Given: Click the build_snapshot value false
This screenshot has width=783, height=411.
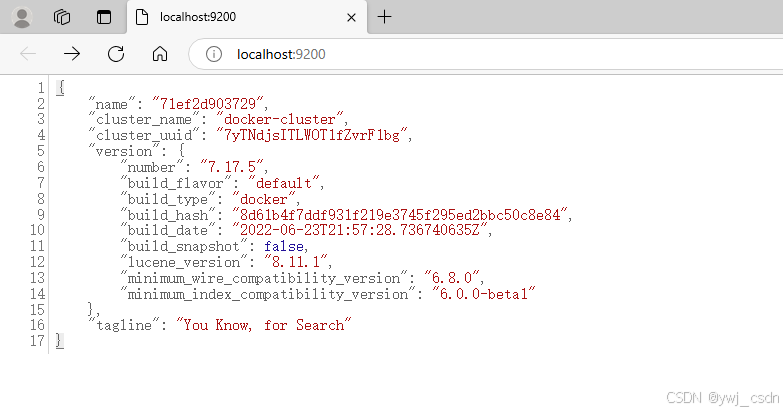Looking at the screenshot, I should tap(284, 246).
